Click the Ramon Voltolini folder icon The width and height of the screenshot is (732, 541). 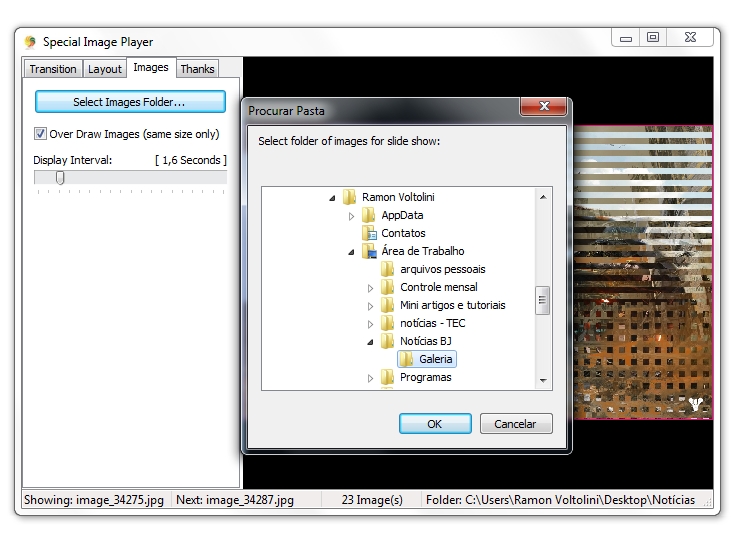point(350,197)
